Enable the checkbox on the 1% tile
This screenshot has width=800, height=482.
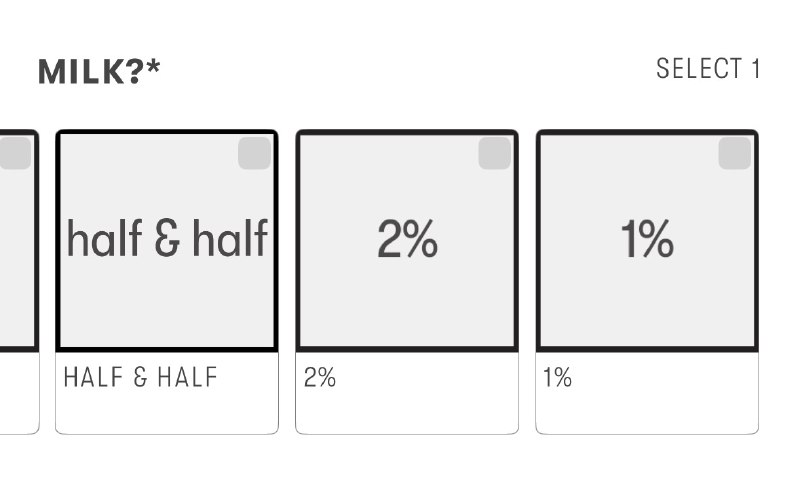[734, 154]
